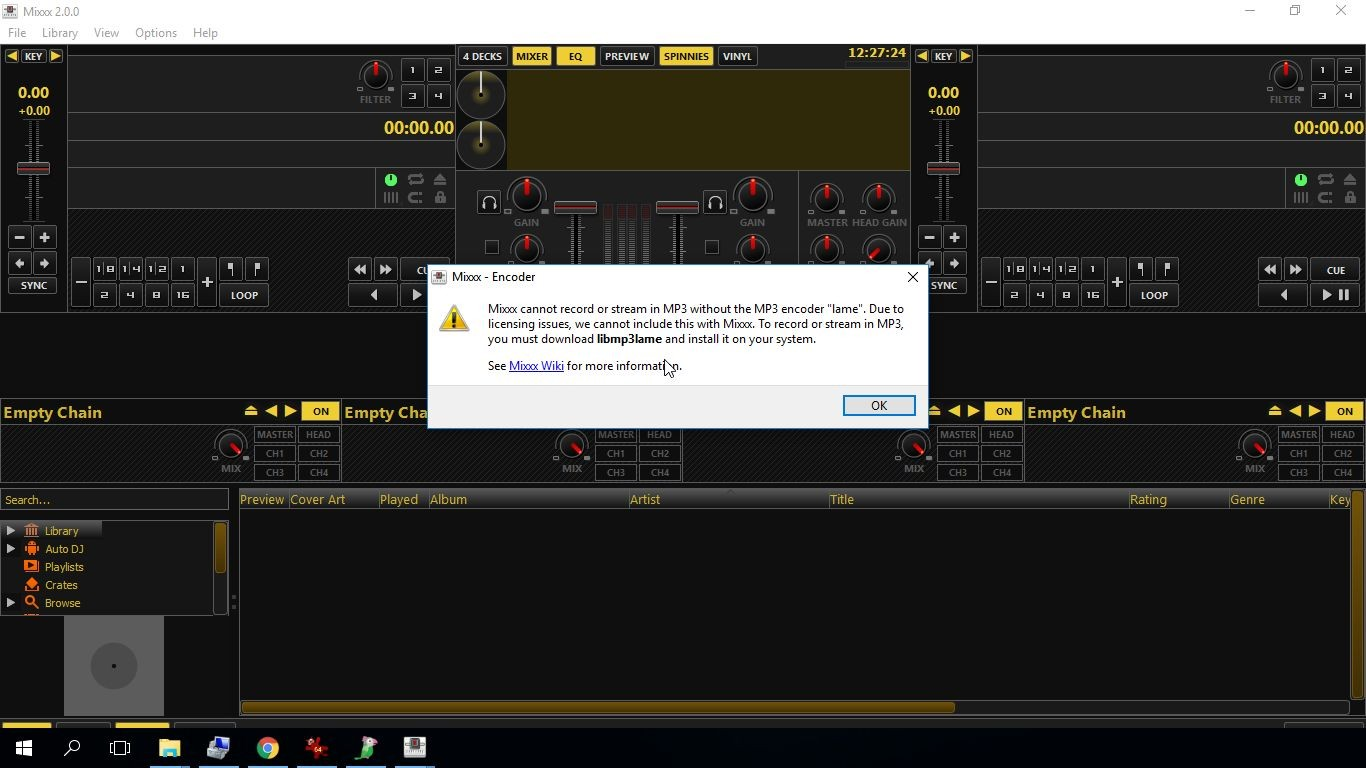Toggle ON for the first effect unit

[321, 411]
